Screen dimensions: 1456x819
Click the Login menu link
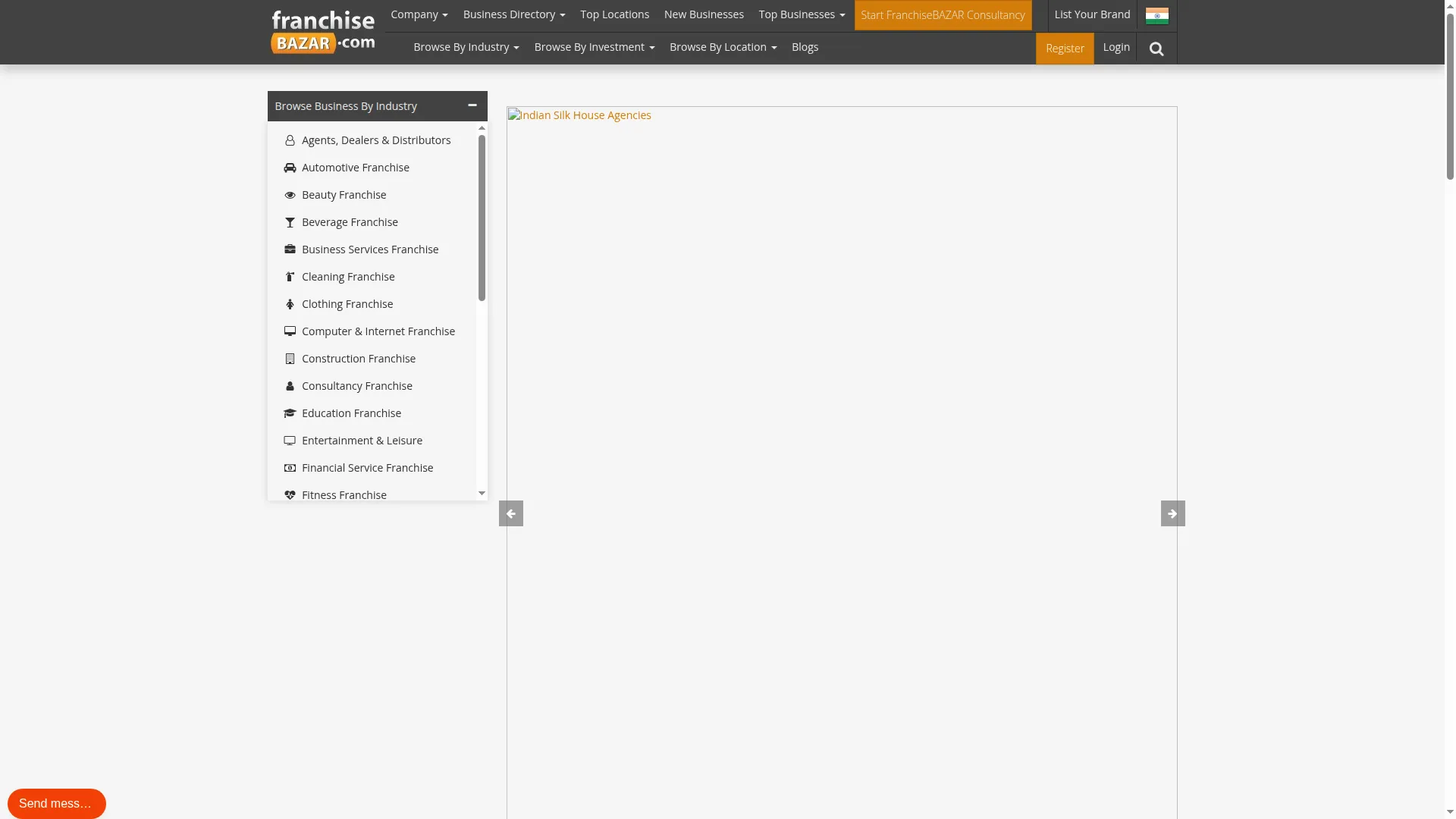(x=1116, y=47)
